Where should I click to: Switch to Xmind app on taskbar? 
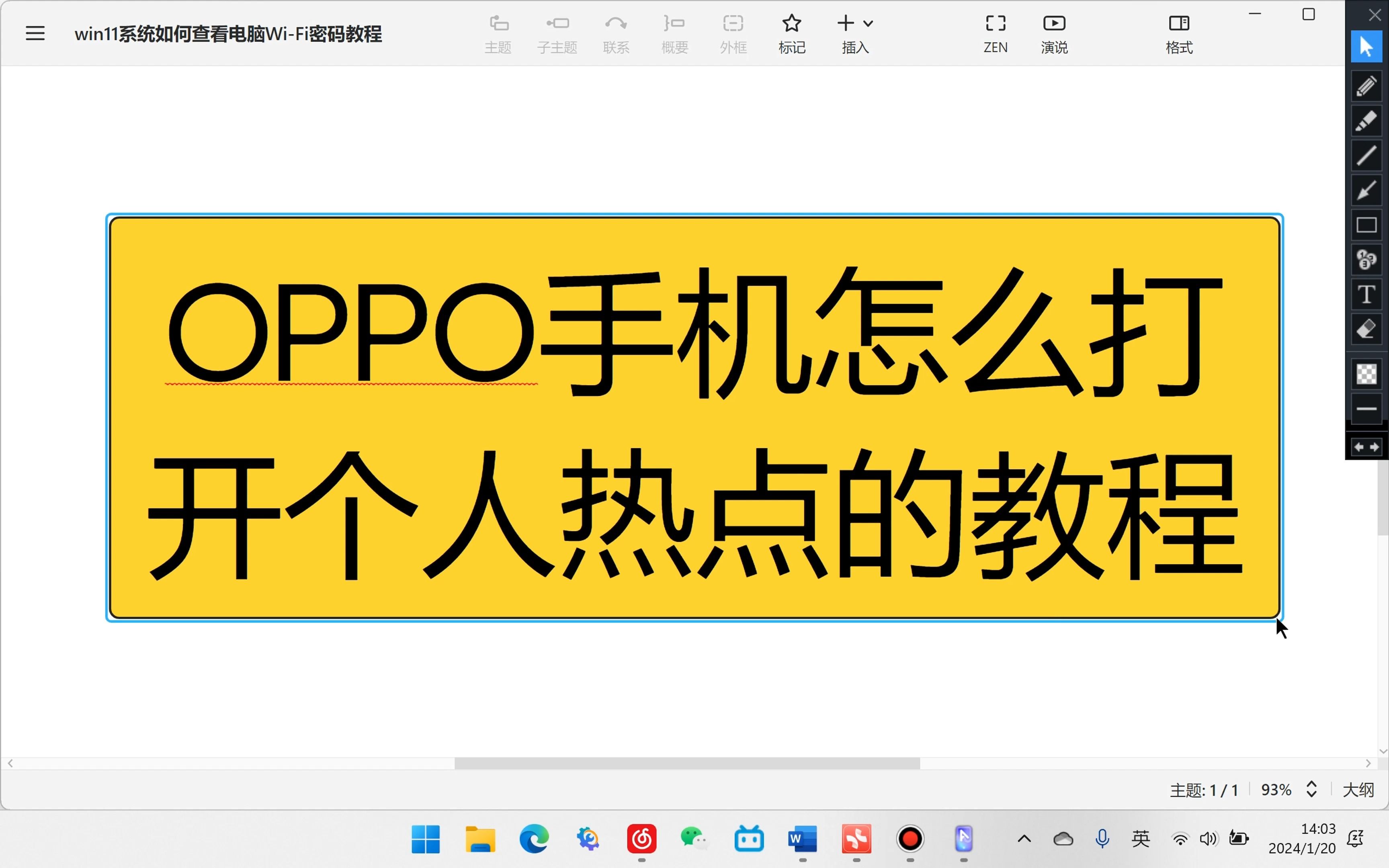pos(856,839)
